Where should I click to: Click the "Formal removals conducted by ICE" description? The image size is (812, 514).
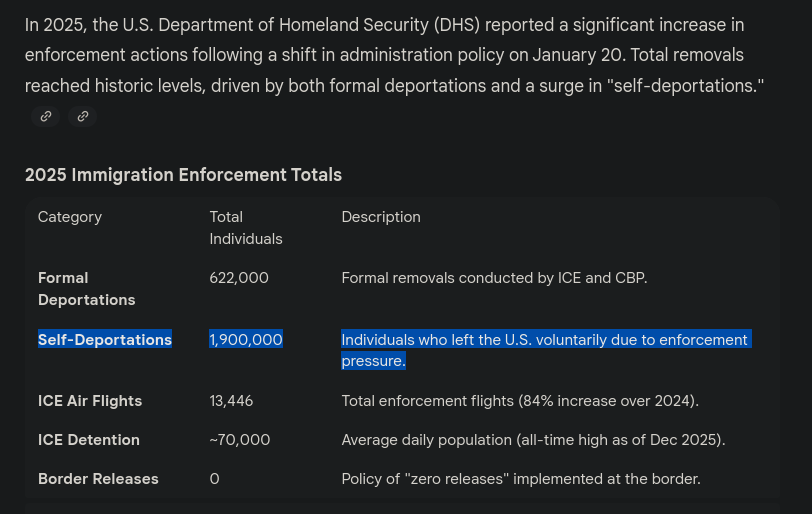(x=494, y=278)
